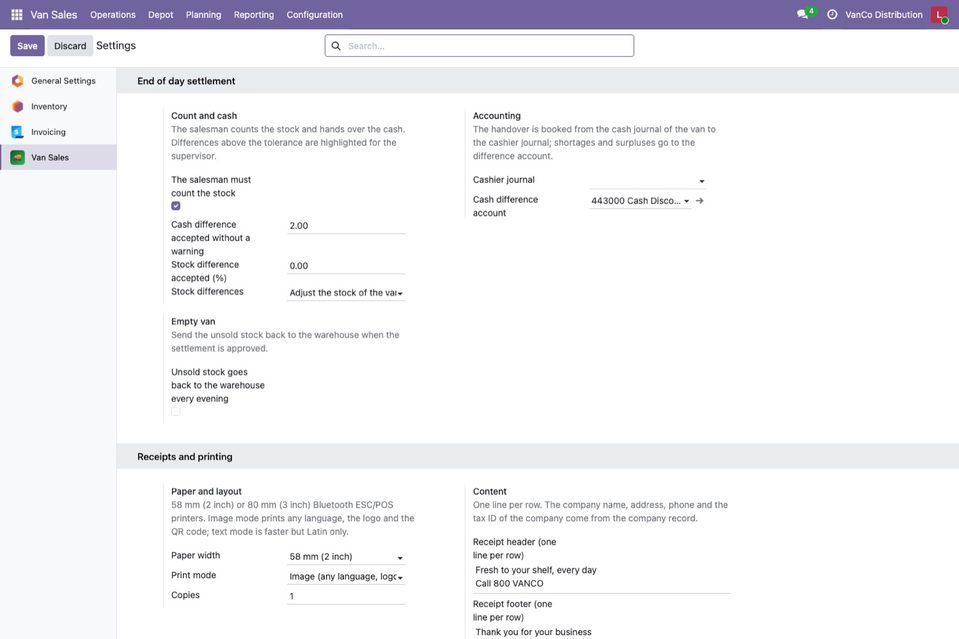Click the General Settings hexagon icon
This screenshot has width=959, height=639.
pyautogui.click(x=18, y=81)
